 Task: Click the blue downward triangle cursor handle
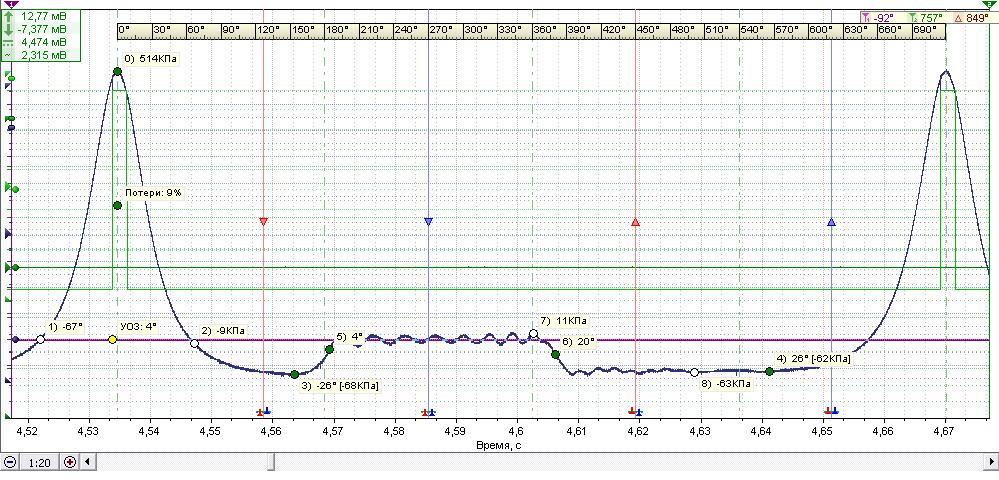428,221
